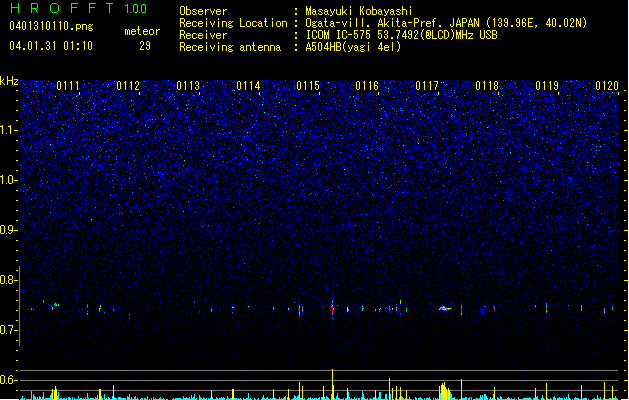Click the observer name Masayuki Kobayashi
Image resolution: width=629 pixels, height=400 pixels.
pyautogui.click(x=359, y=11)
